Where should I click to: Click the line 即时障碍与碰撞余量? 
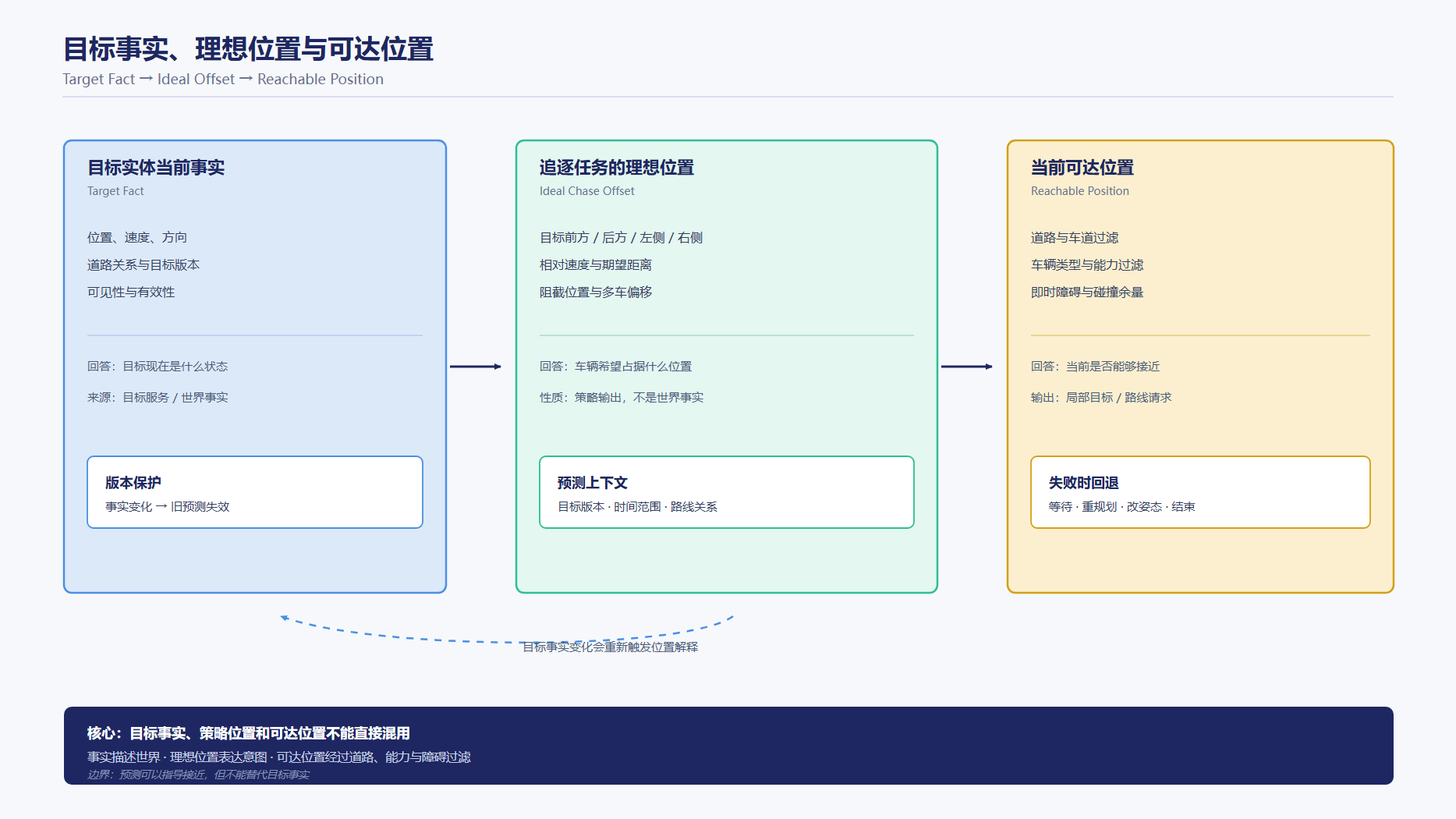tap(1087, 292)
